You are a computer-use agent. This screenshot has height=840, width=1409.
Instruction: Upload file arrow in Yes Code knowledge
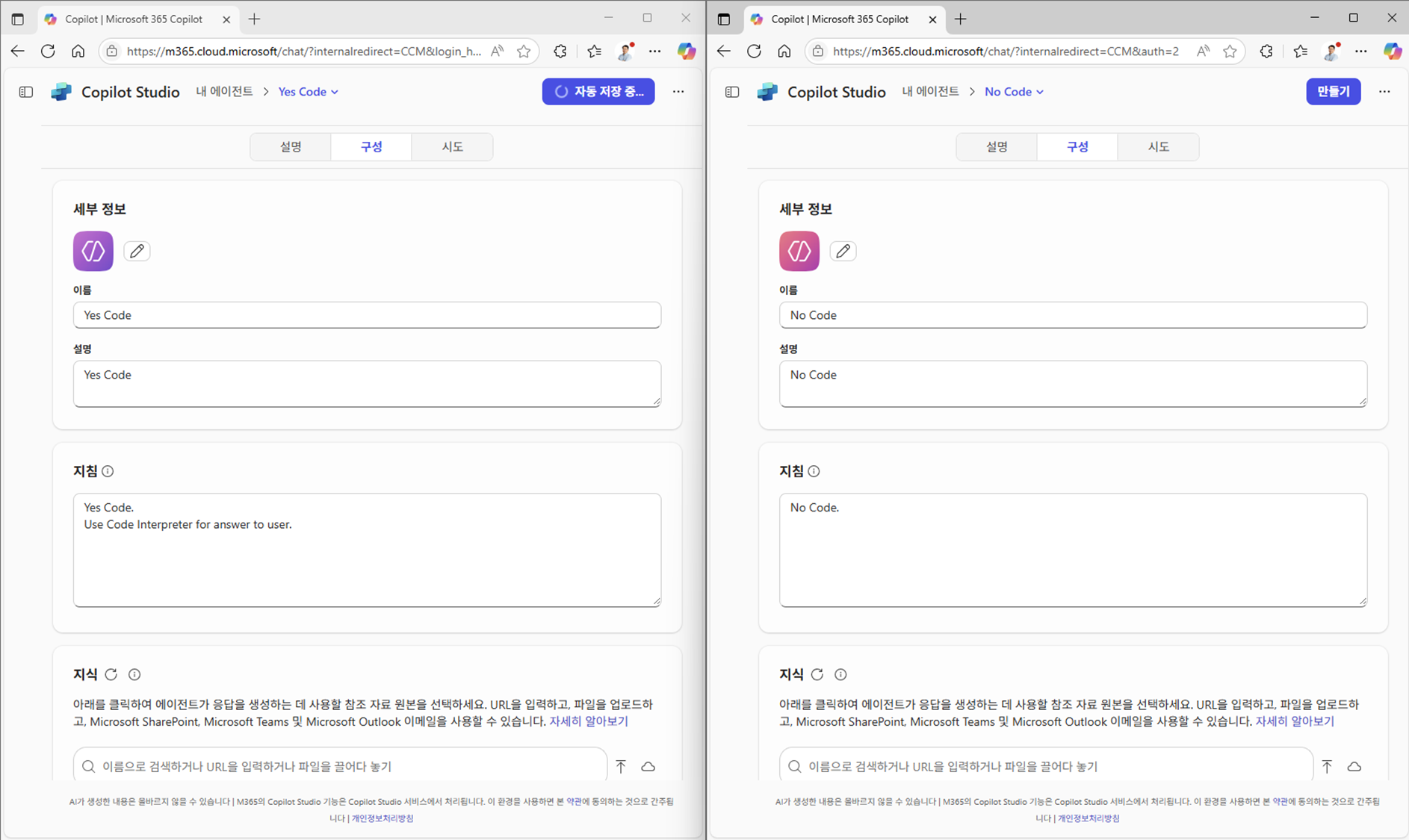pos(621,766)
